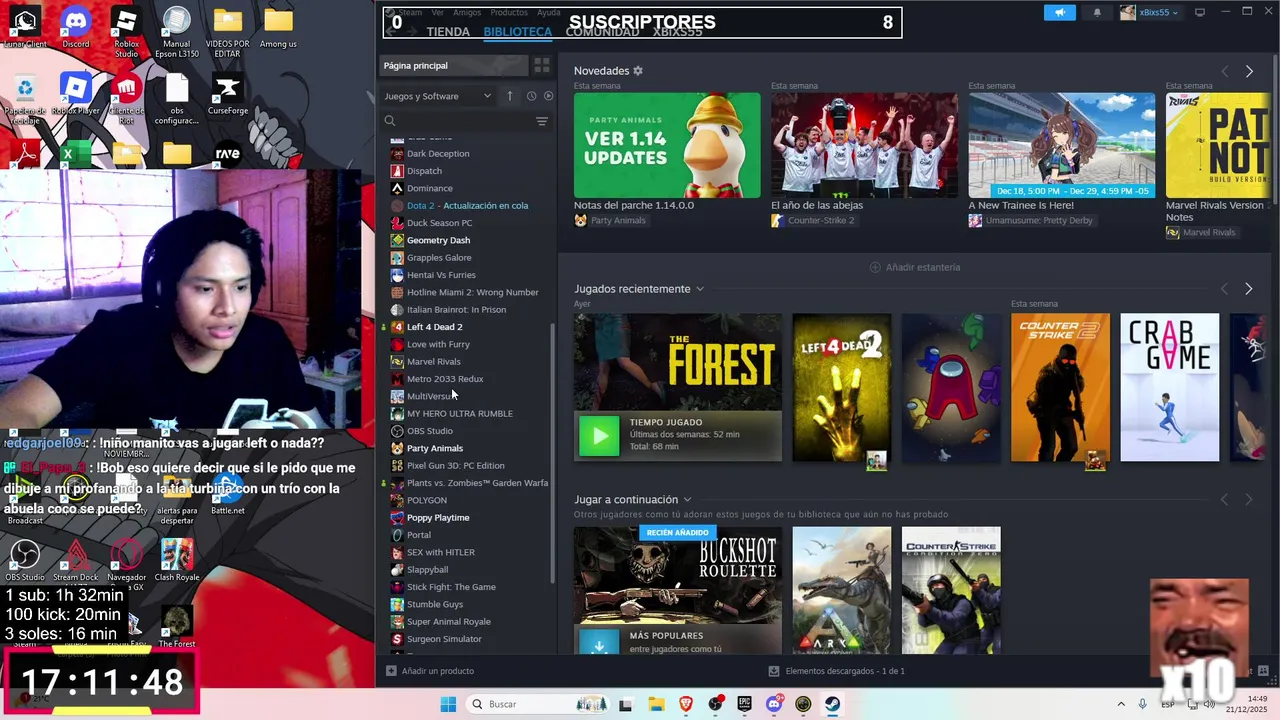The image size is (1280, 720).
Task: Open Roblox Studio desktop shortcut
Action: pyautogui.click(x=126, y=32)
